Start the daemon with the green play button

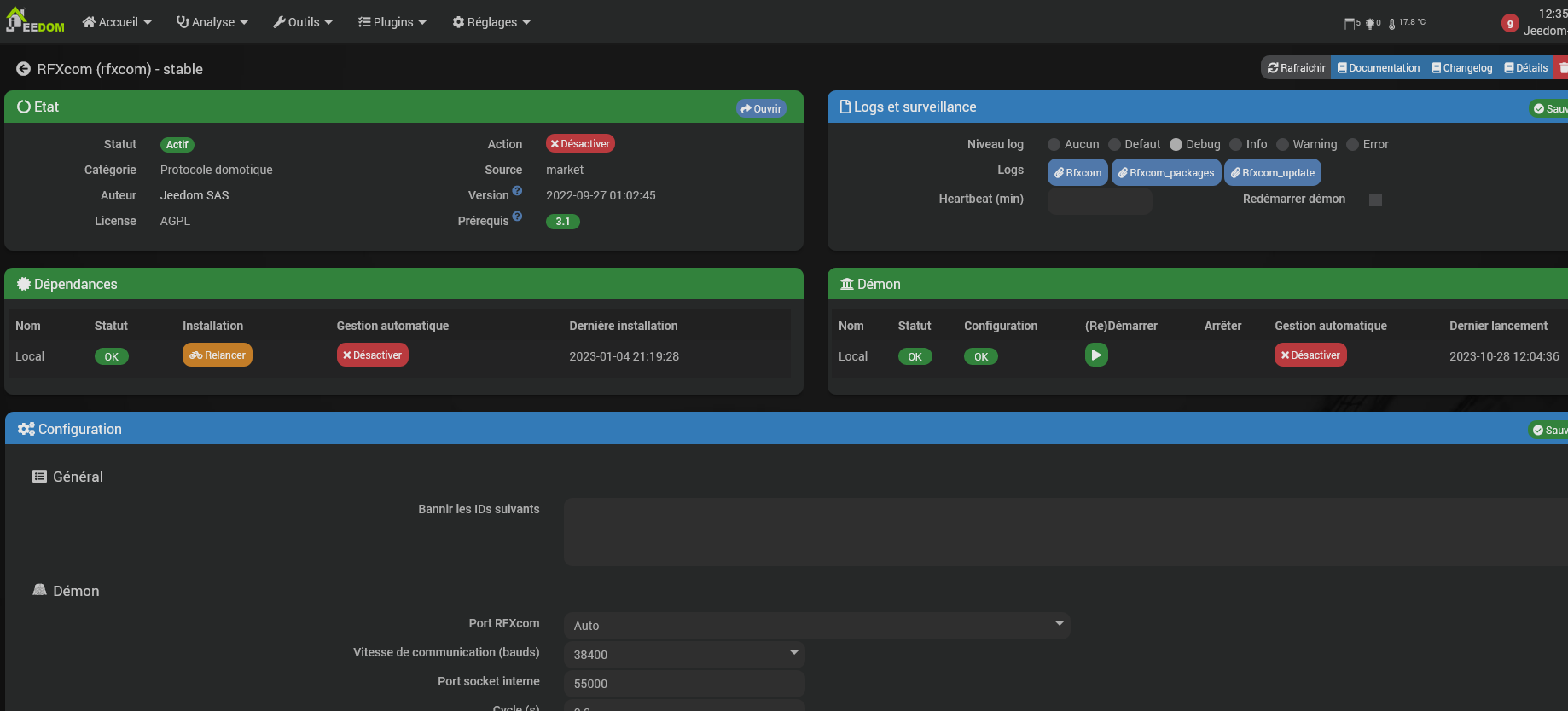click(1096, 355)
